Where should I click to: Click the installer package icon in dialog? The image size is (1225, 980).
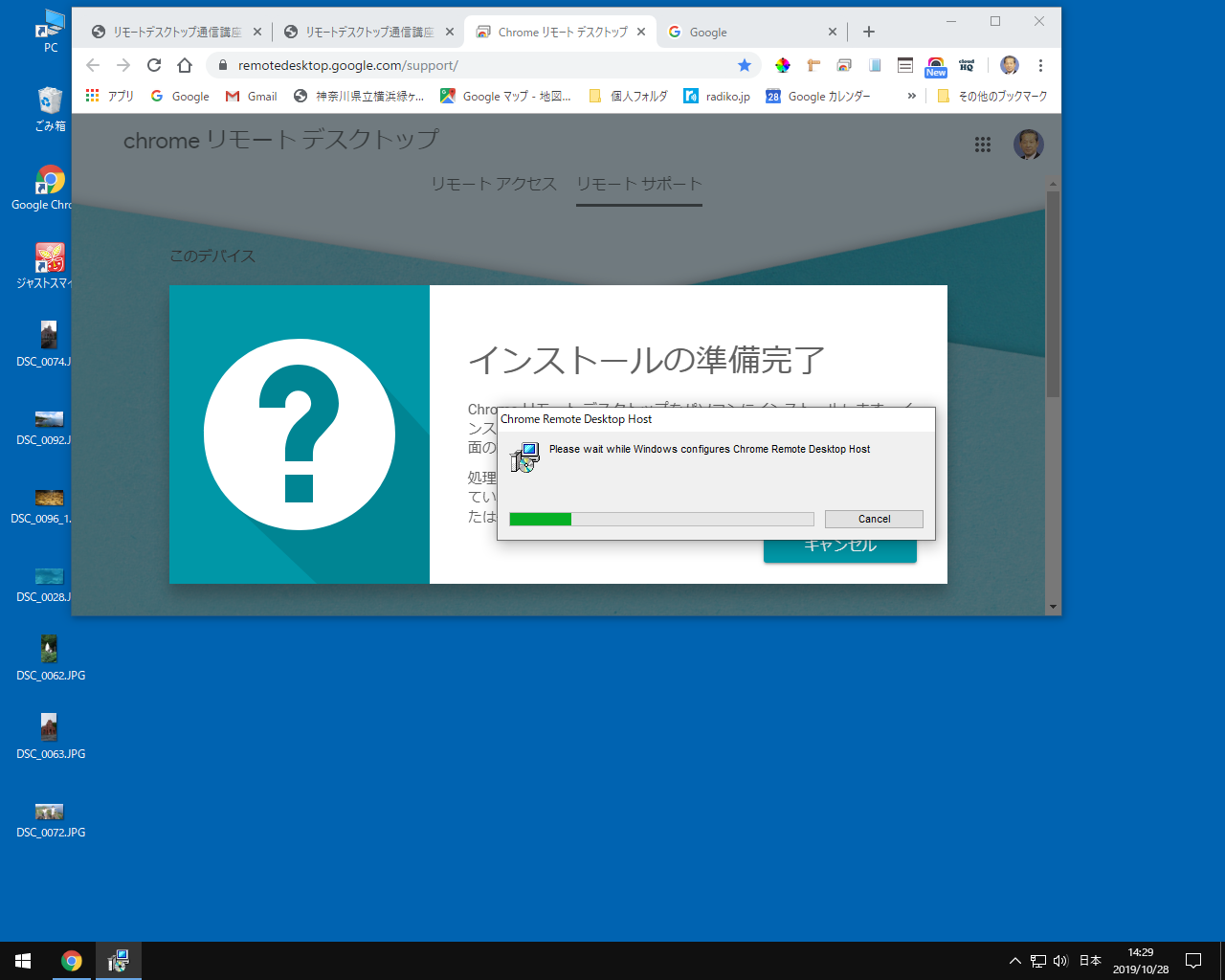[524, 457]
